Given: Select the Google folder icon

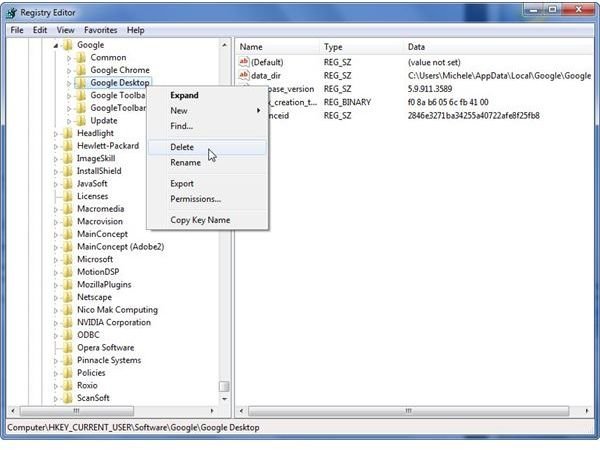Looking at the screenshot, I should pos(68,45).
